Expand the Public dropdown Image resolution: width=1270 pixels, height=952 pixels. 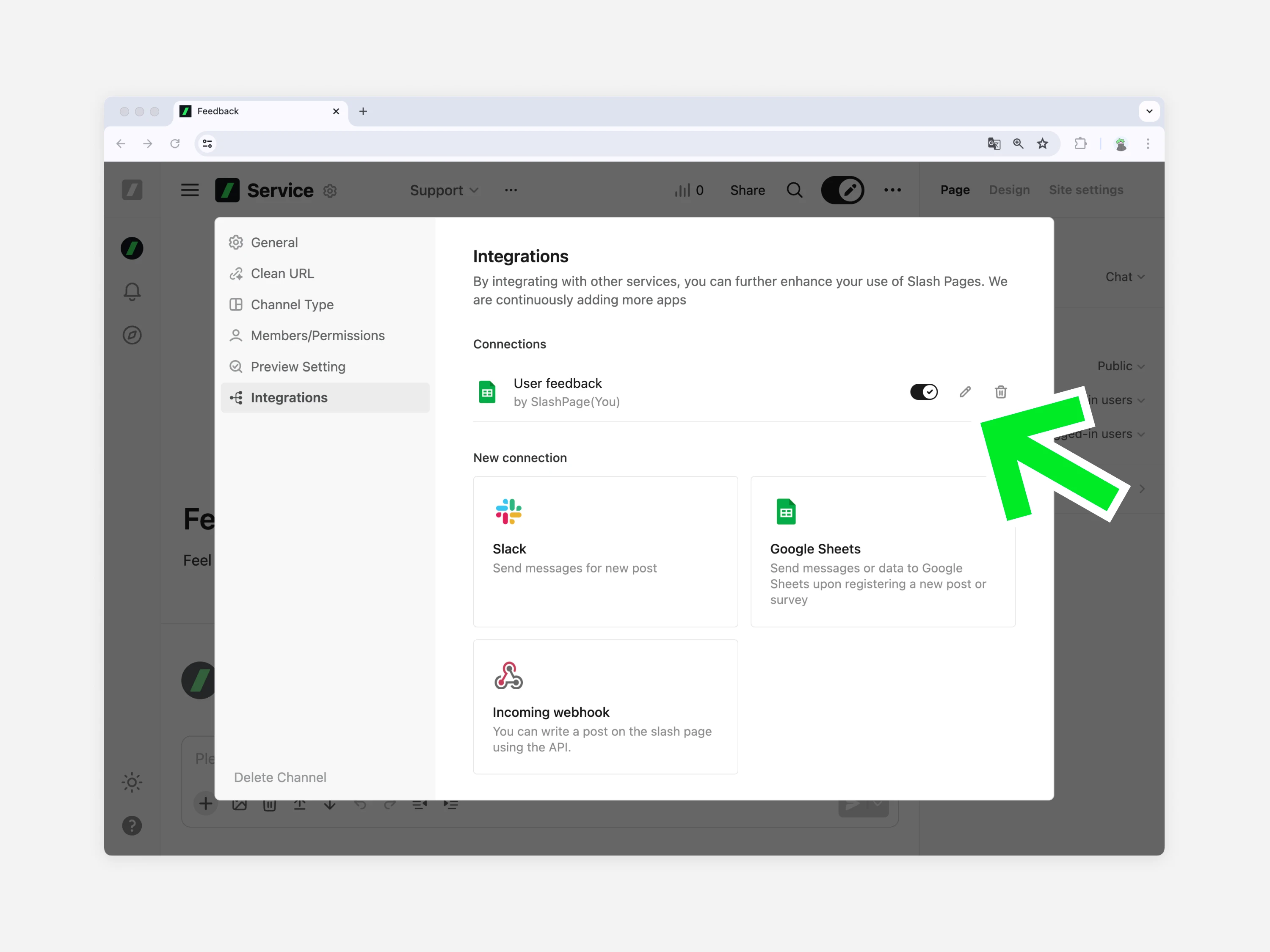pyautogui.click(x=1121, y=366)
